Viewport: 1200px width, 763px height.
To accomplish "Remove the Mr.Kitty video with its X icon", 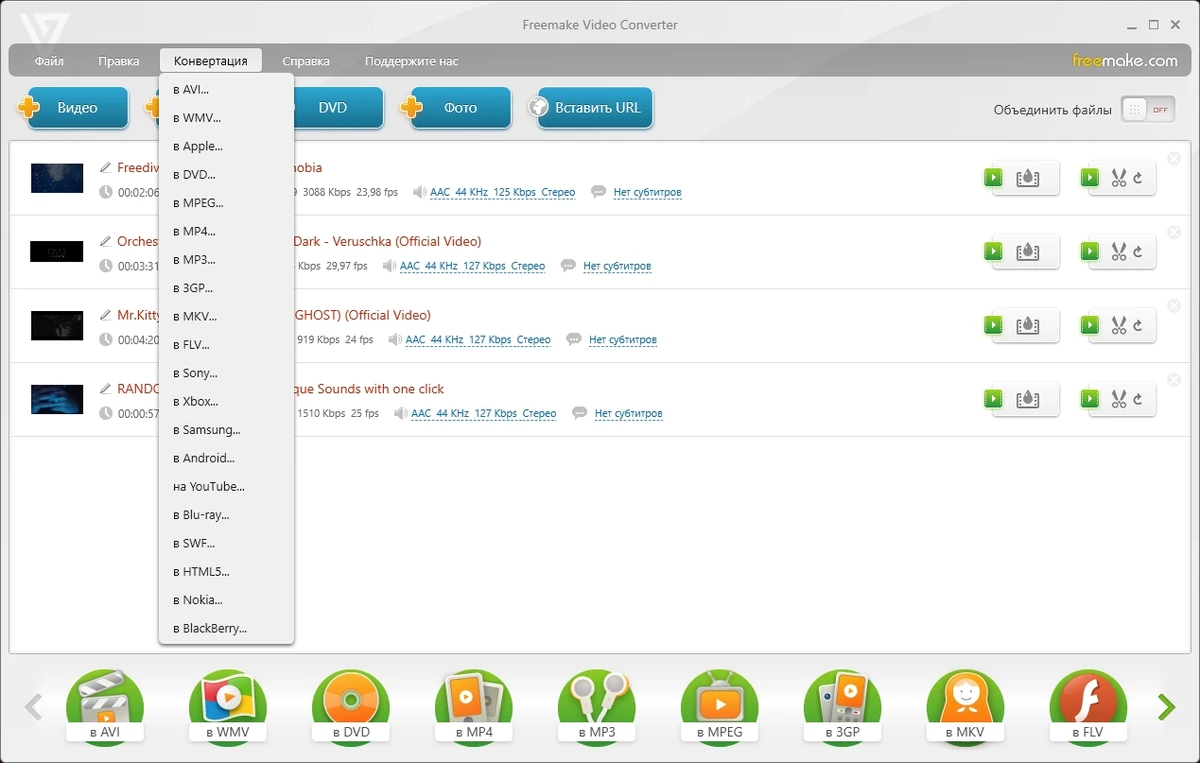I will click(1174, 306).
